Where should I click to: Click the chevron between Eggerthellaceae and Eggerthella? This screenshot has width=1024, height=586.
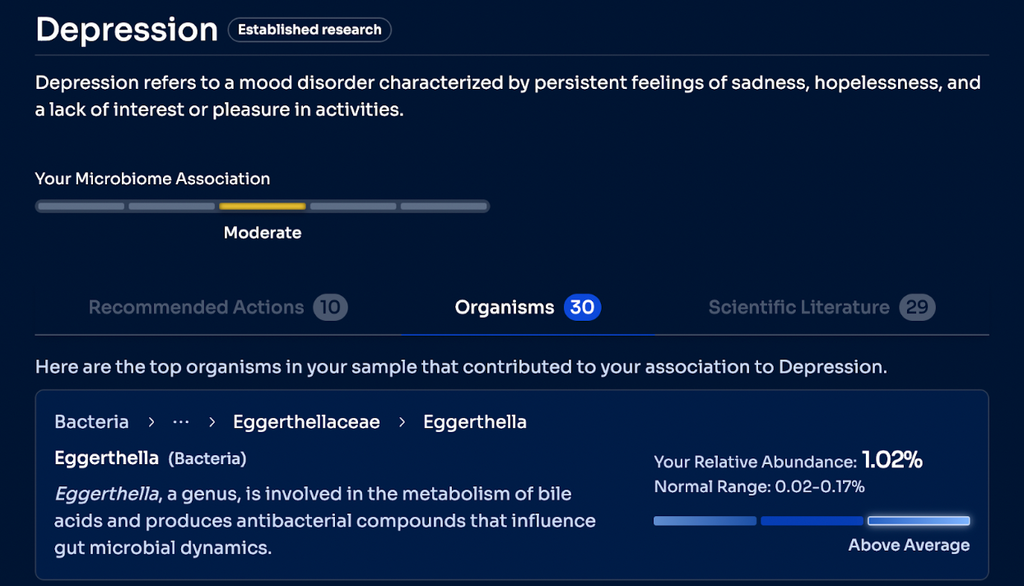click(x=402, y=422)
